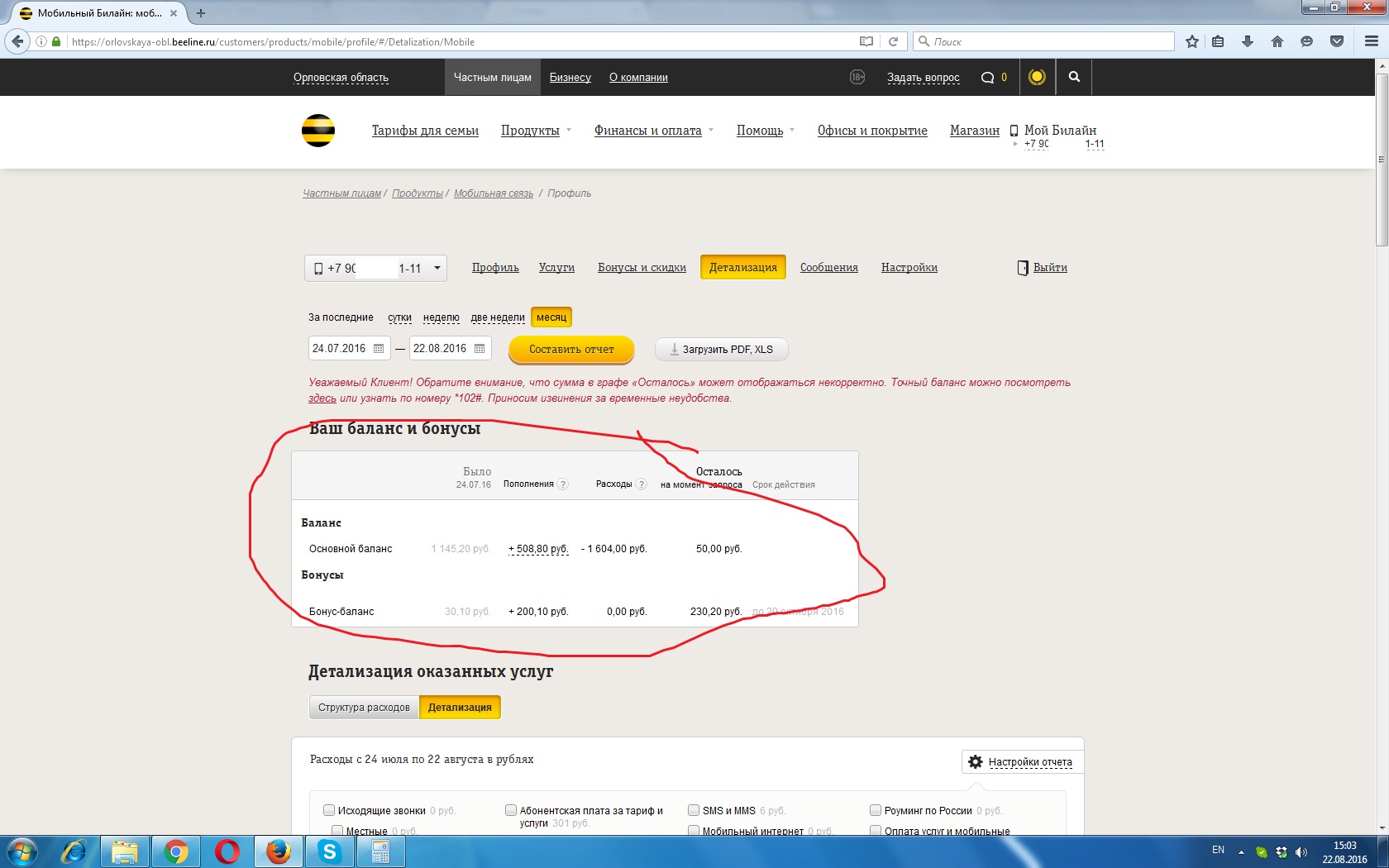
Task: Go back with browser back arrow
Action: pos(18,41)
